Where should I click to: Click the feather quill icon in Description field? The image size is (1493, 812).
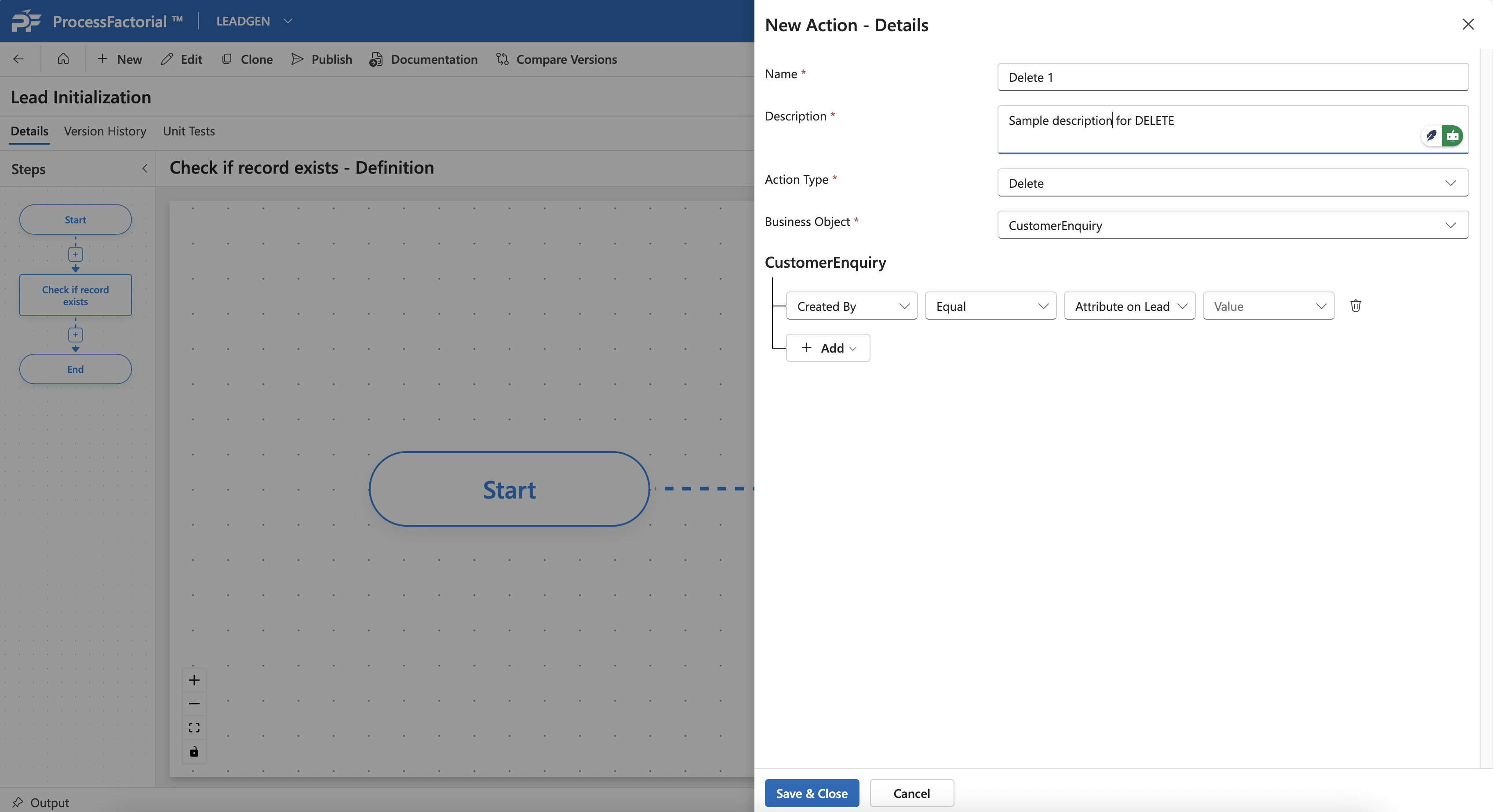(x=1431, y=135)
